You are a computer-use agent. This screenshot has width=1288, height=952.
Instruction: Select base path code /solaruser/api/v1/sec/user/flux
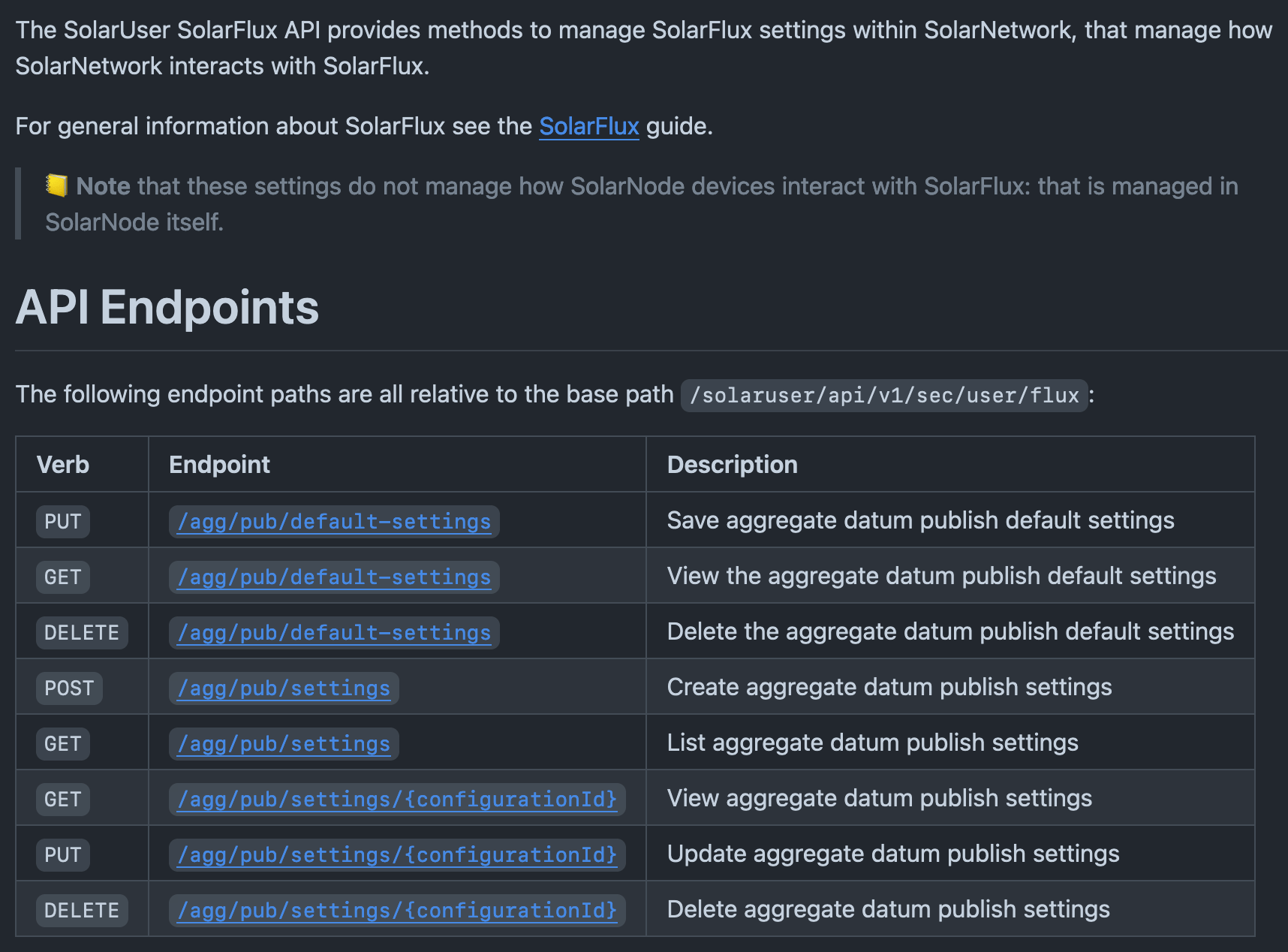884,395
